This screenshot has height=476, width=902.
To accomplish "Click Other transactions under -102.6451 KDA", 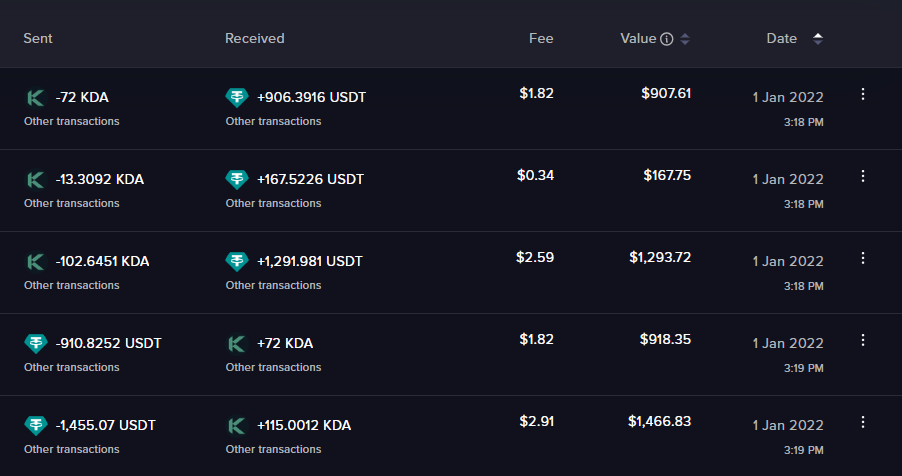I will click(71, 285).
